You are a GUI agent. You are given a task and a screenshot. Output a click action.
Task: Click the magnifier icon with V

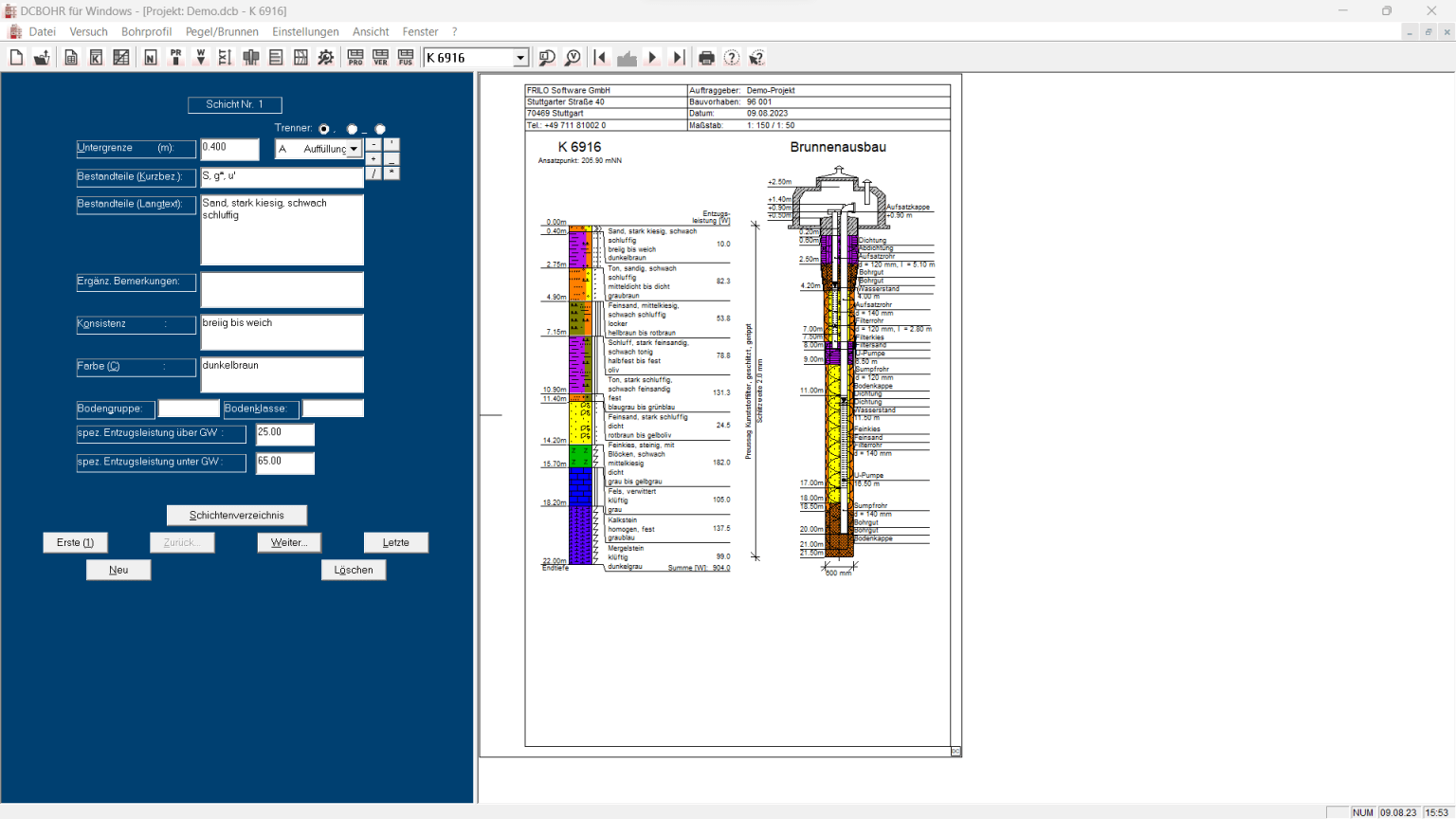[x=573, y=58]
